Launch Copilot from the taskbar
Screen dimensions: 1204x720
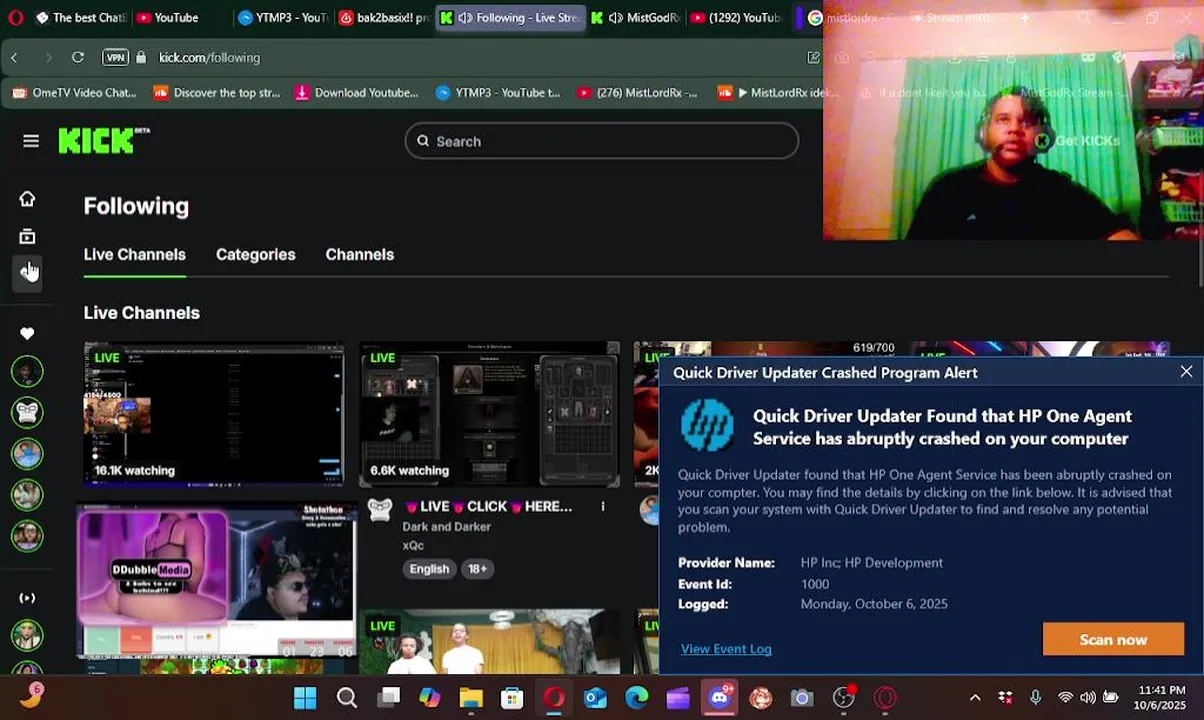point(430,698)
